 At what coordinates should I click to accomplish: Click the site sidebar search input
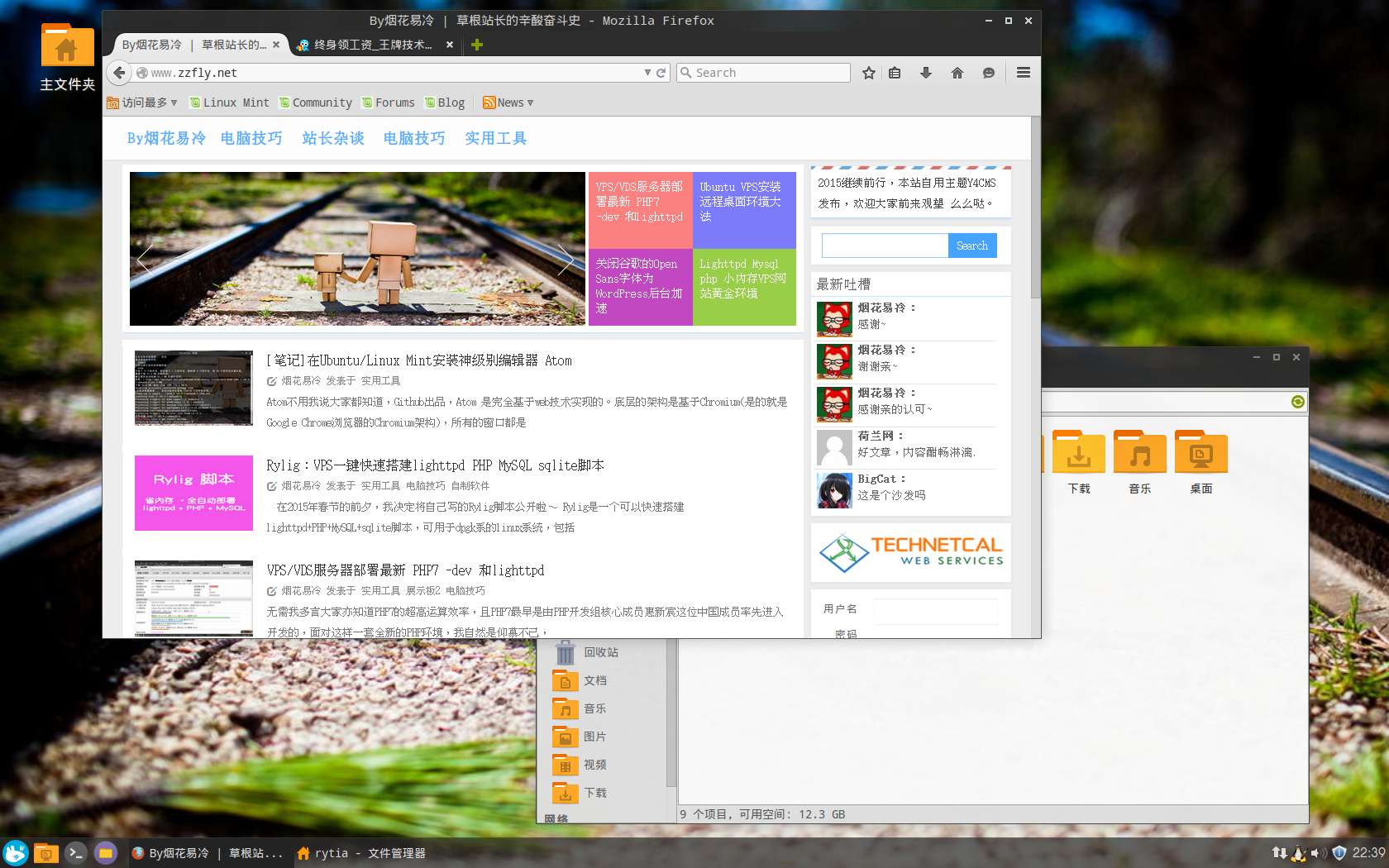tap(885, 246)
